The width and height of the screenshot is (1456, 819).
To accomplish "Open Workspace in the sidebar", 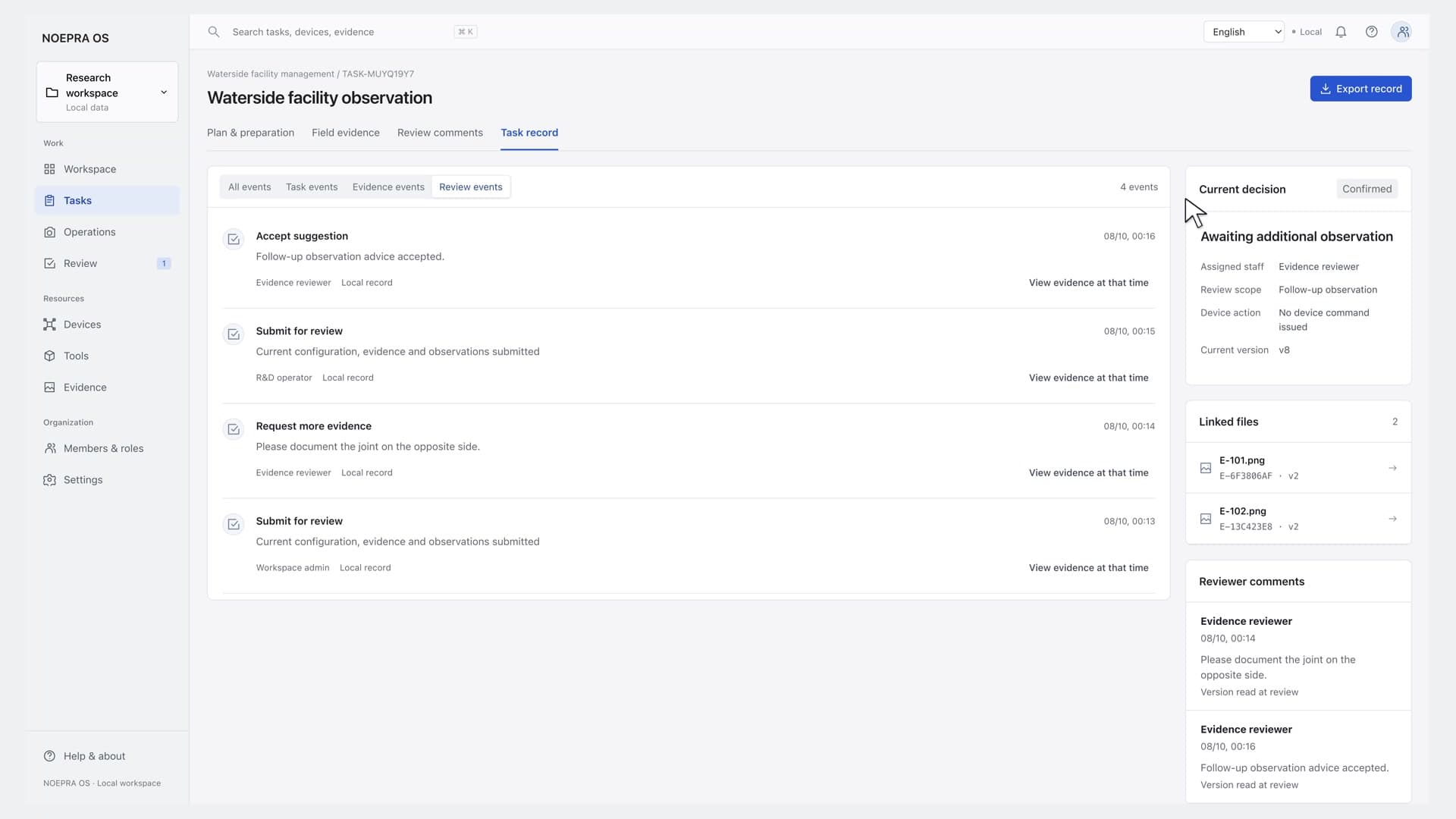I will (x=107, y=169).
